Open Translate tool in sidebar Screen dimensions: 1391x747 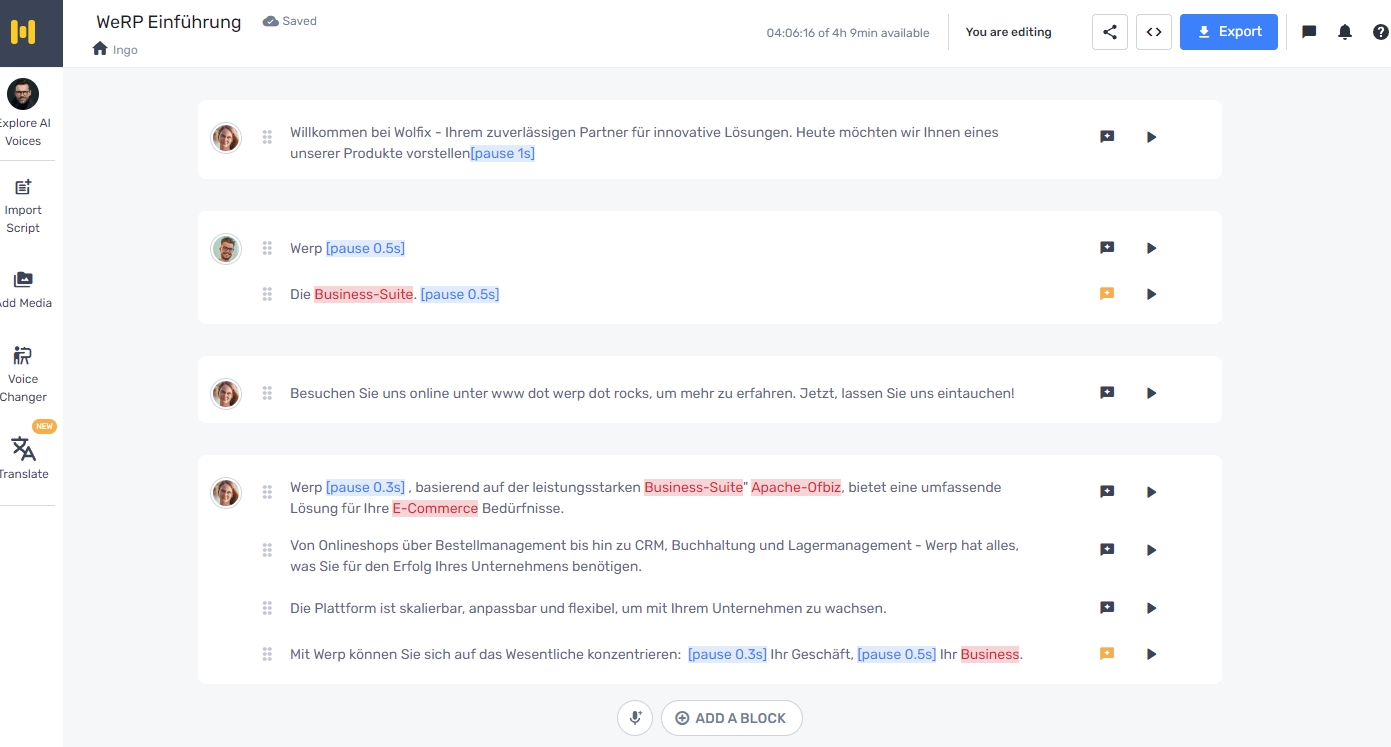point(23,457)
